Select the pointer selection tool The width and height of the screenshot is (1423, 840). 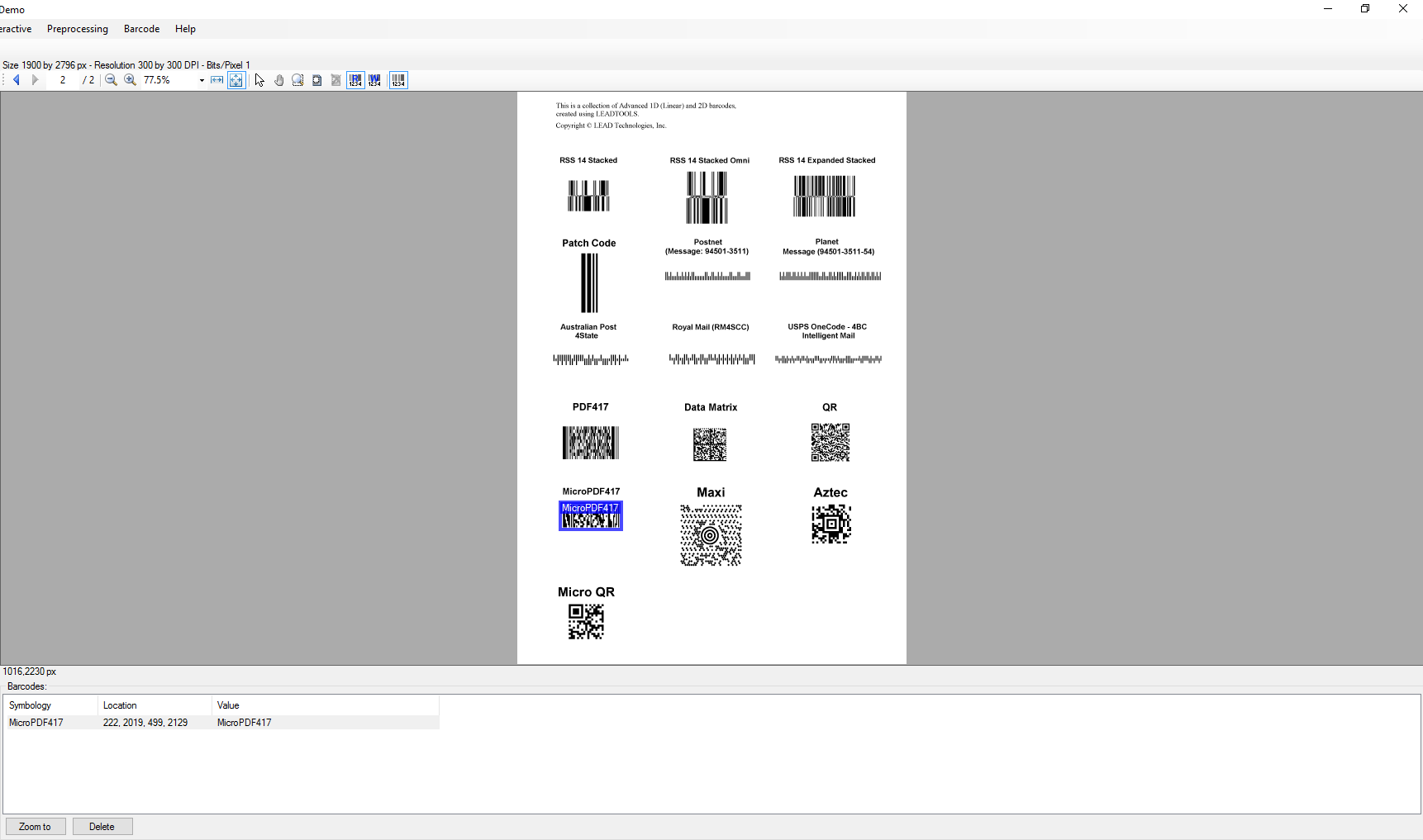259,80
